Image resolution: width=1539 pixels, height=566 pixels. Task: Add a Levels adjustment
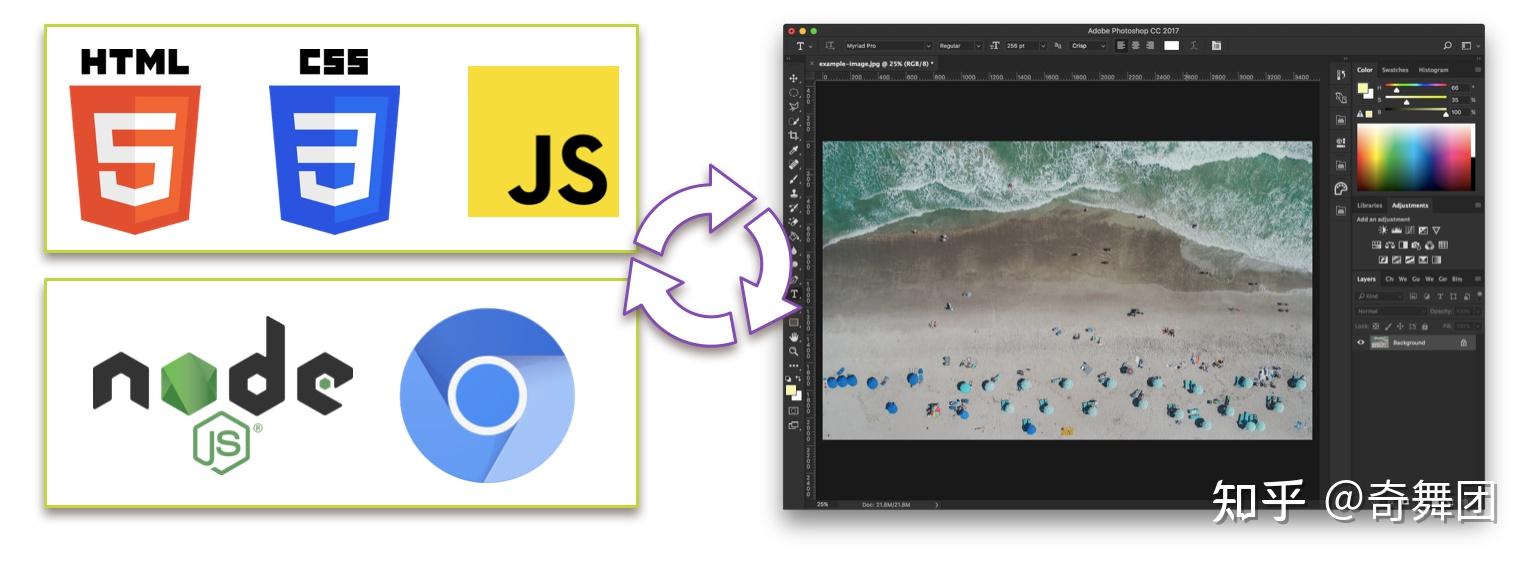coord(1396,231)
